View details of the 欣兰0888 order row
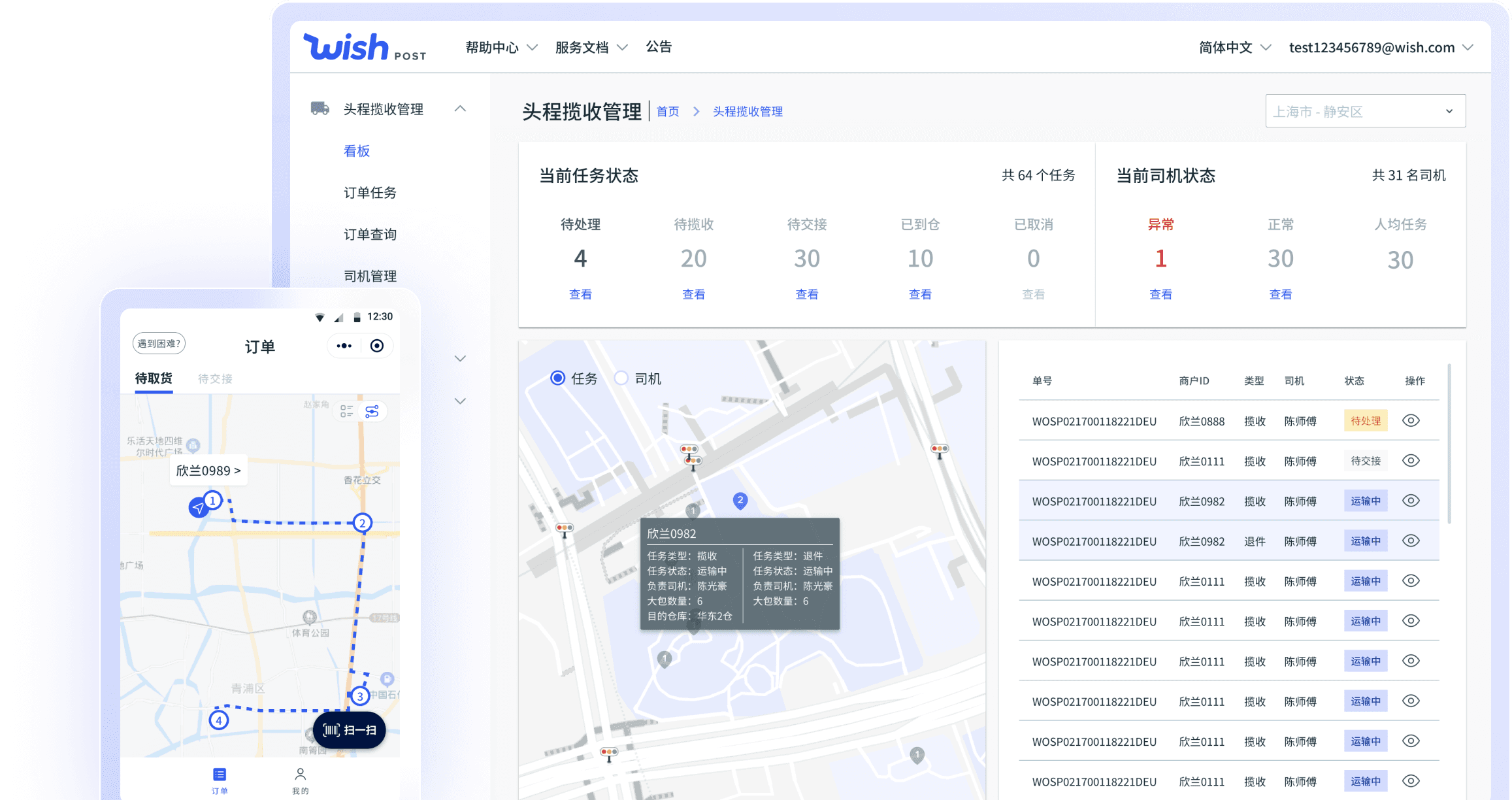 [x=1411, y=421]
